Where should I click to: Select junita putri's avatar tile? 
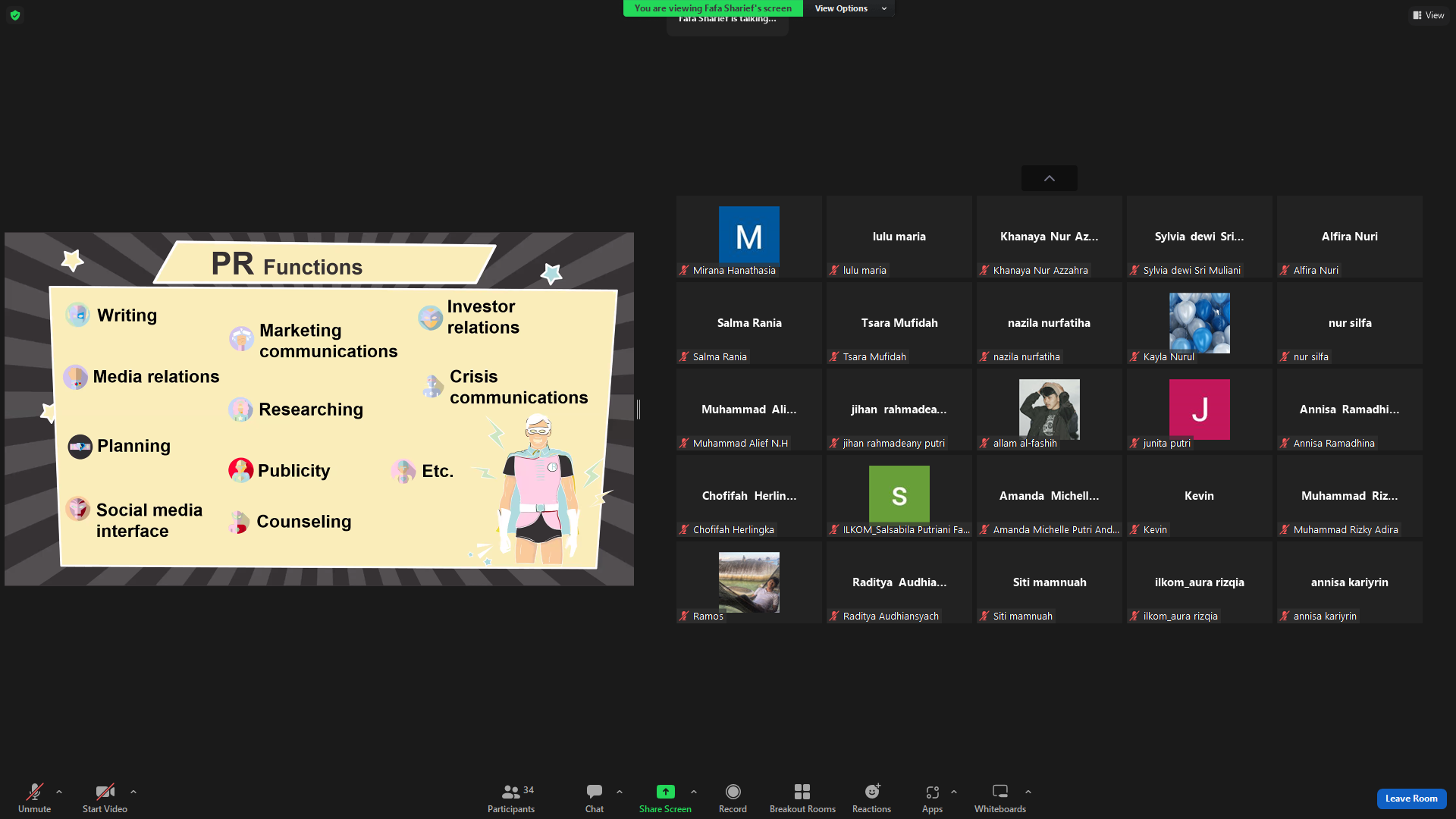[x=1200, y=409]
